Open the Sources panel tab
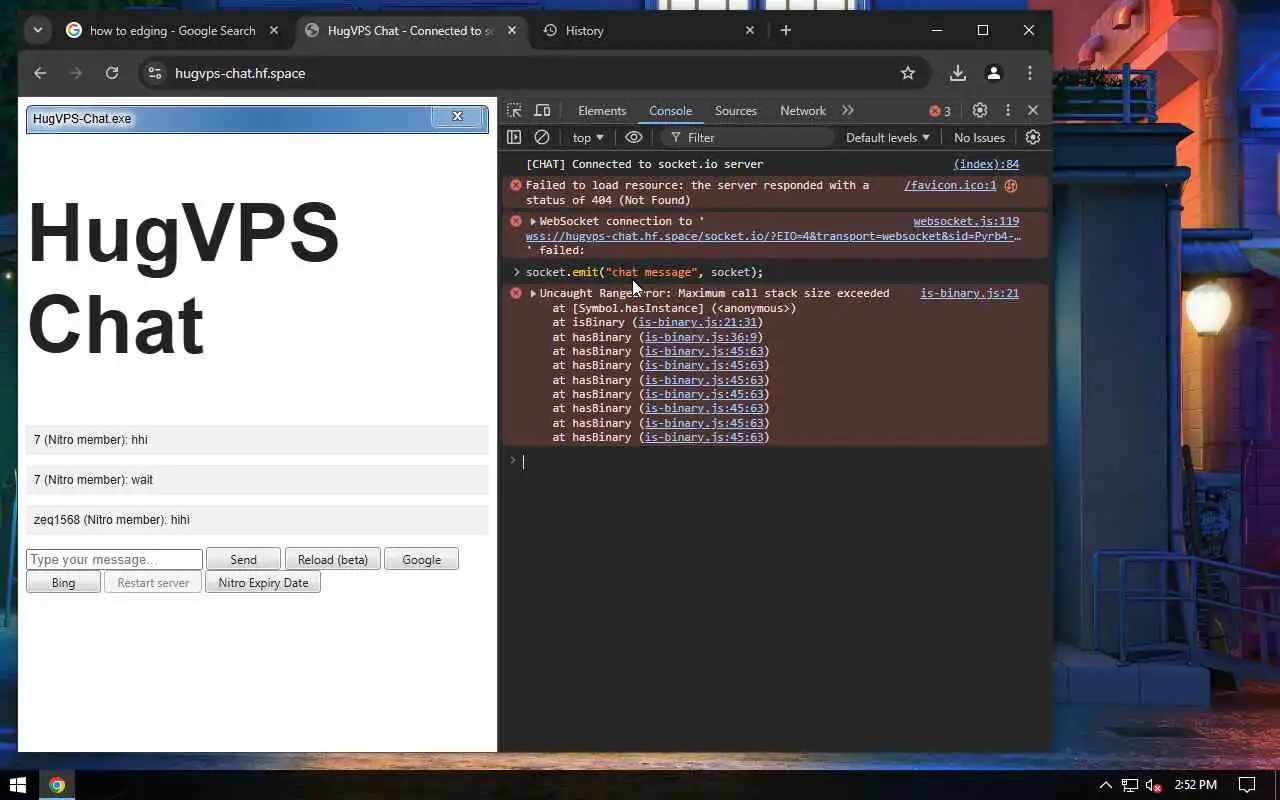The height and width of the screenshot is (800, 1280). pyautogui.click(x=736, y=111)
